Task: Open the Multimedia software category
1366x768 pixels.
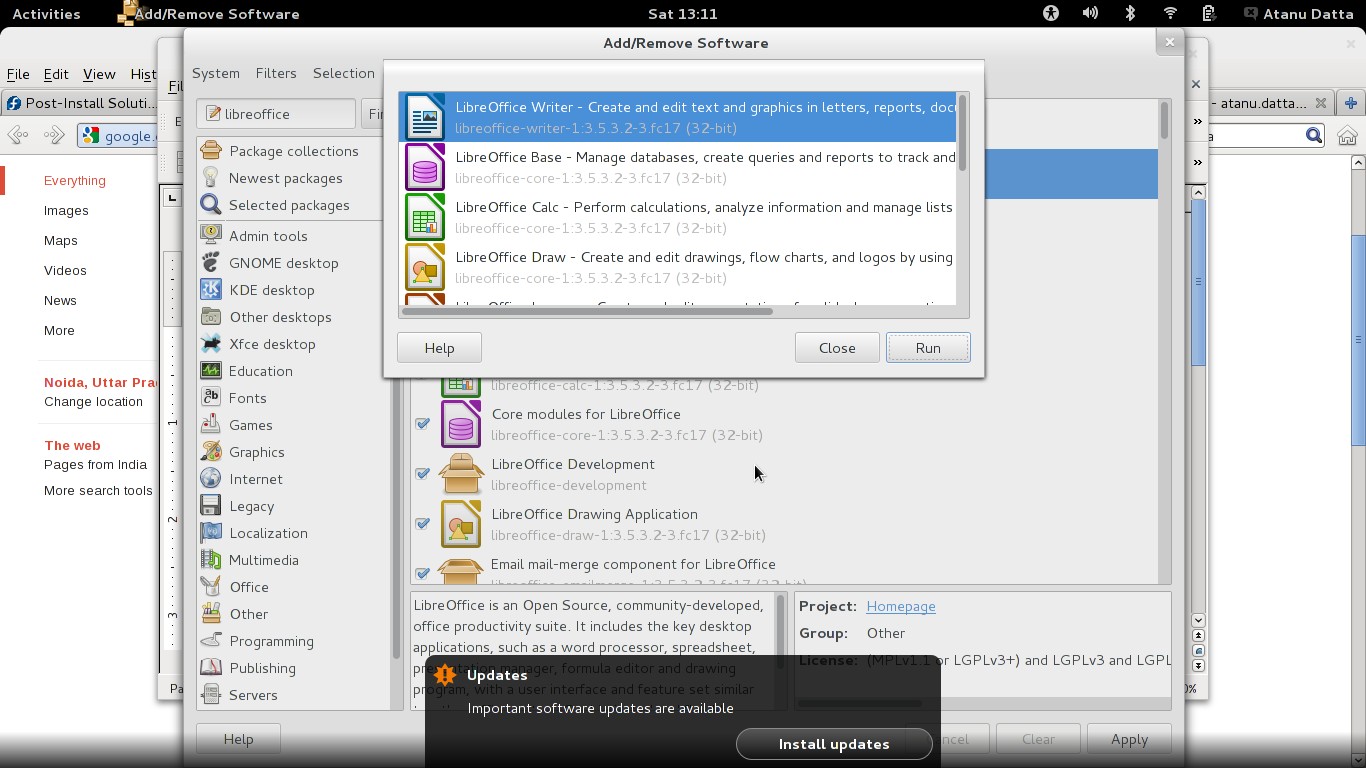Action: coord(263,560)
